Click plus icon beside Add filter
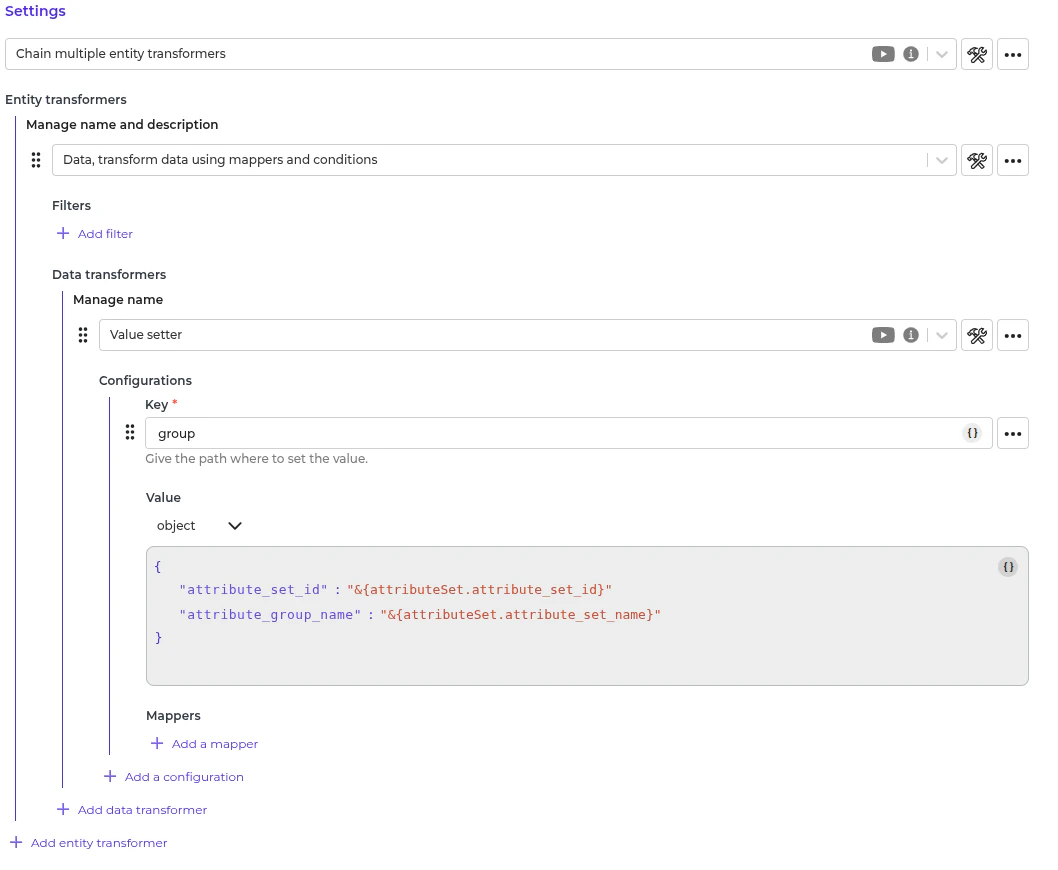 63,234
